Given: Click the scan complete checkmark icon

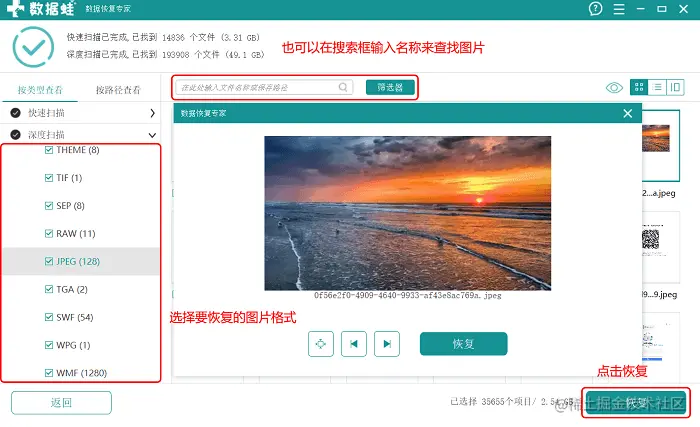Looking at the screenshot, I should point(33,47).
